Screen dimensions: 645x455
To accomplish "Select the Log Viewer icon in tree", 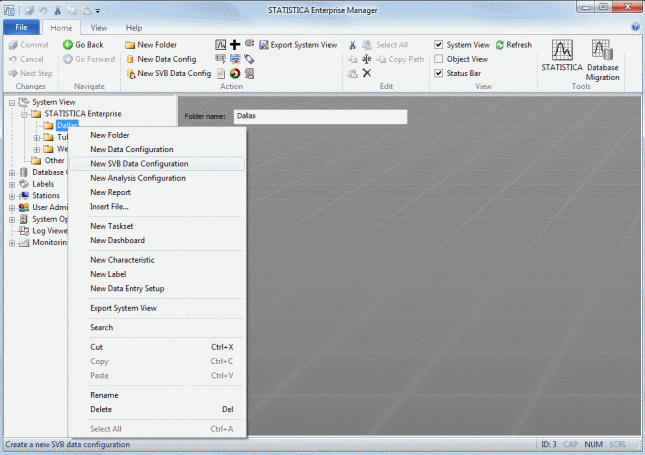I will point(24,231).
